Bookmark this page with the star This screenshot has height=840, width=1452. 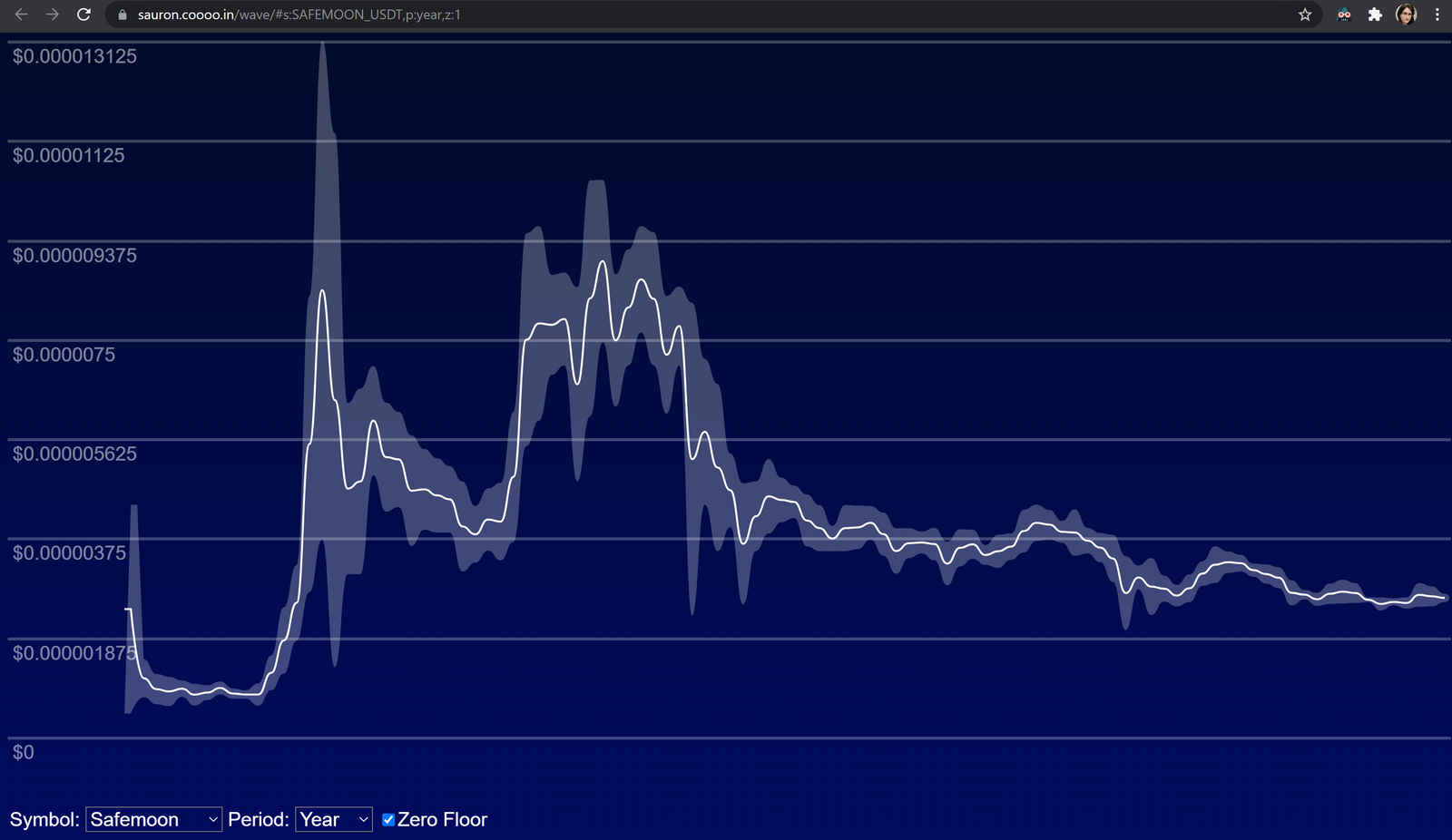(1305, 15)
